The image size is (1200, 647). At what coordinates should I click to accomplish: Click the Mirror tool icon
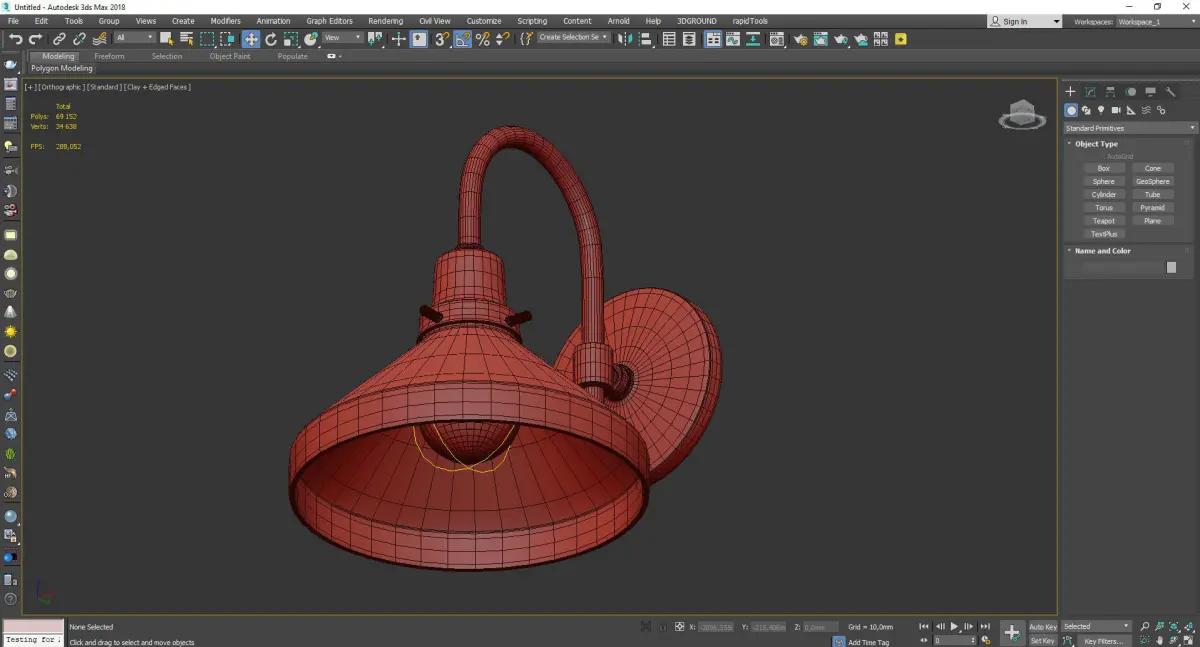pos(625,39)
